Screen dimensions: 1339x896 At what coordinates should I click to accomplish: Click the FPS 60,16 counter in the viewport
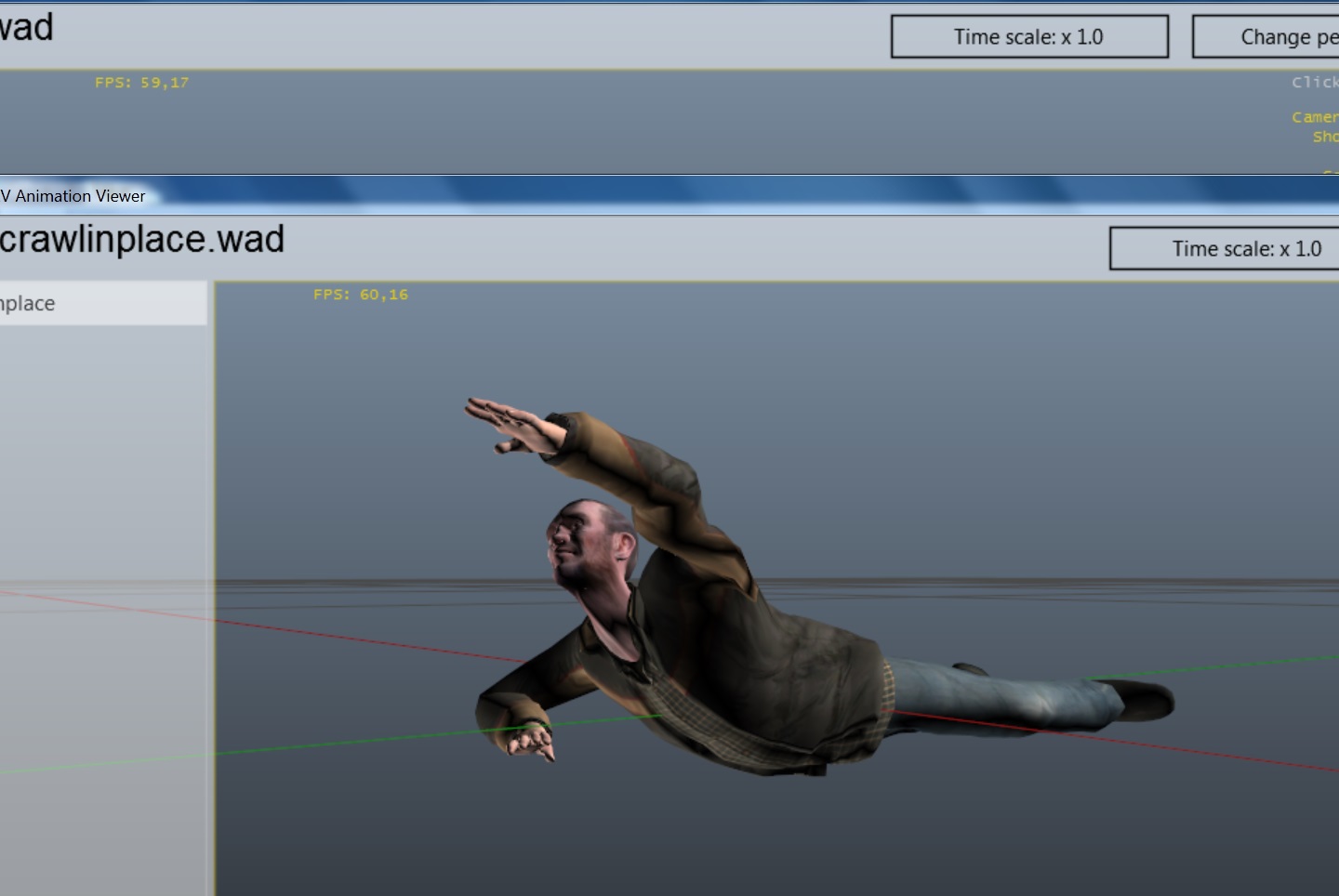pos(360,295)
